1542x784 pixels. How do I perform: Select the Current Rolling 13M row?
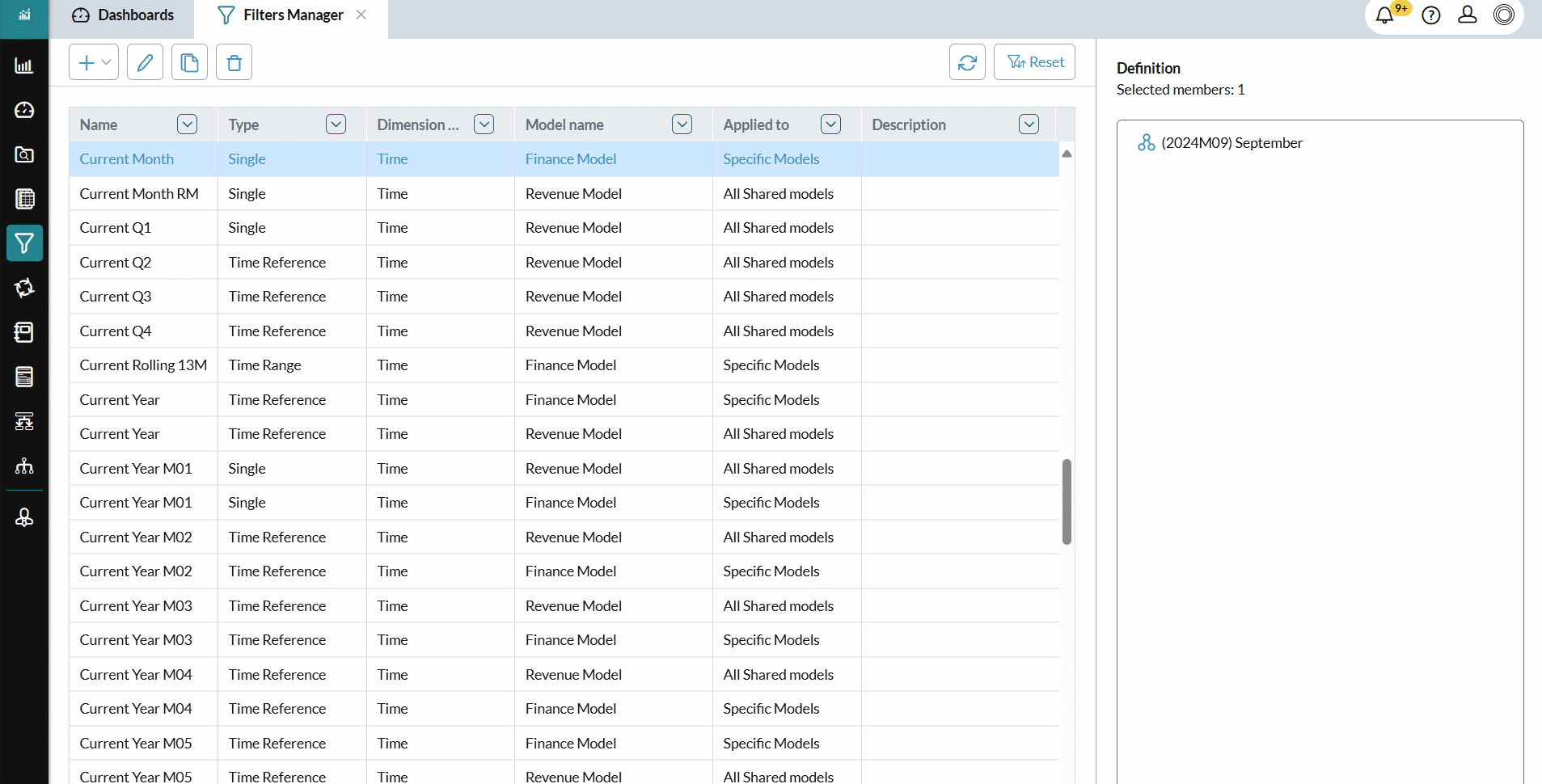pyautogui.click(x=143, y=365)
